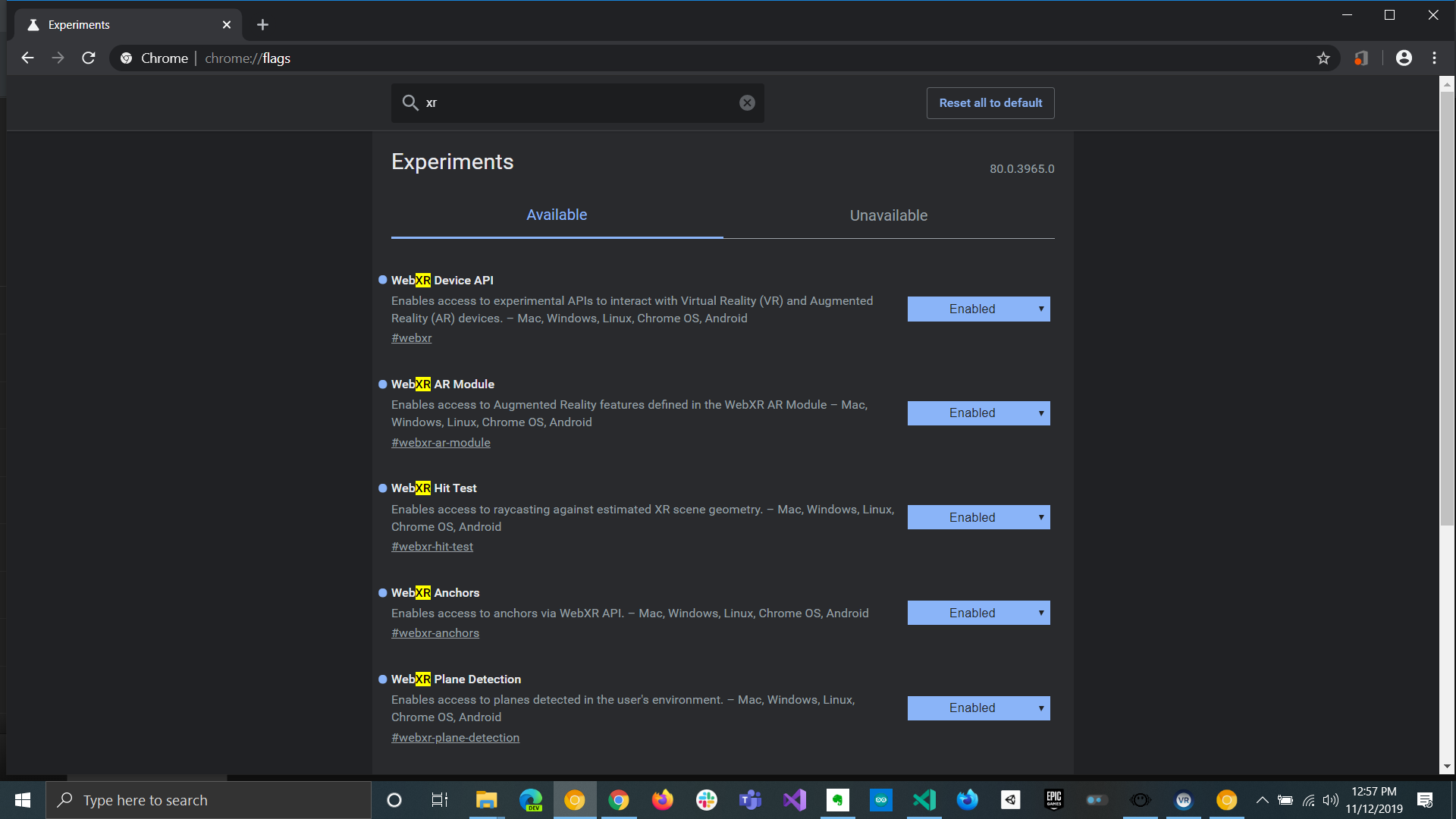1456x819 pixels.
Task: Click inside the search flags field
Action: 576,103
